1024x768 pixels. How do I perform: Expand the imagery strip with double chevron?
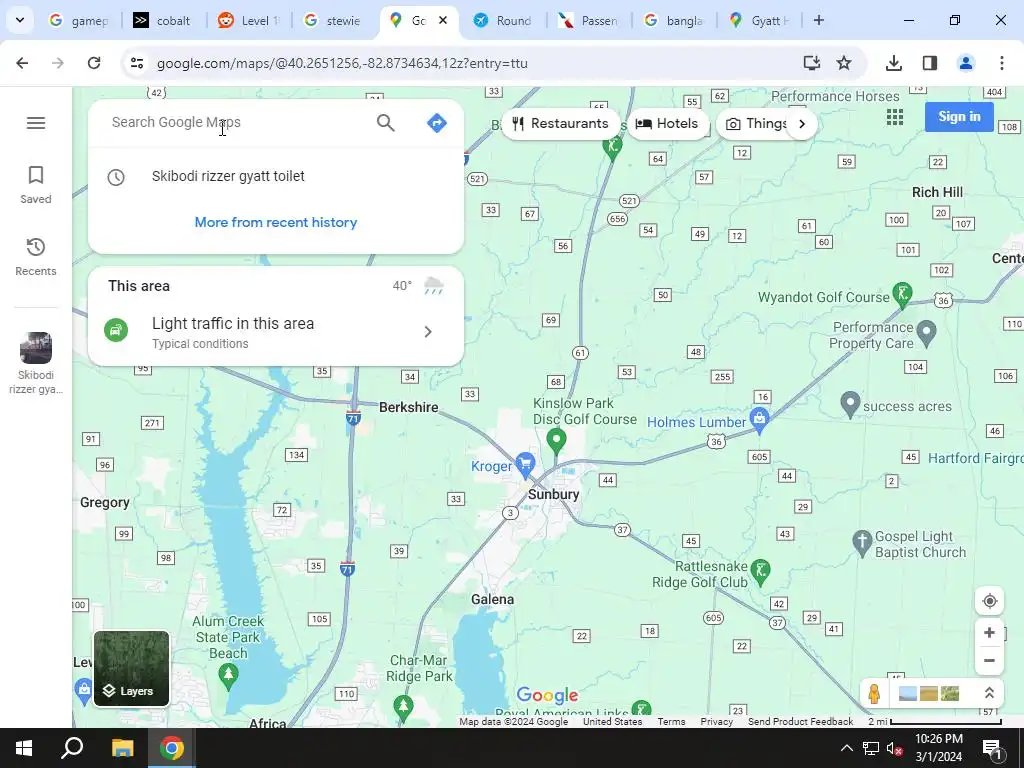click(x=989, y=693)
